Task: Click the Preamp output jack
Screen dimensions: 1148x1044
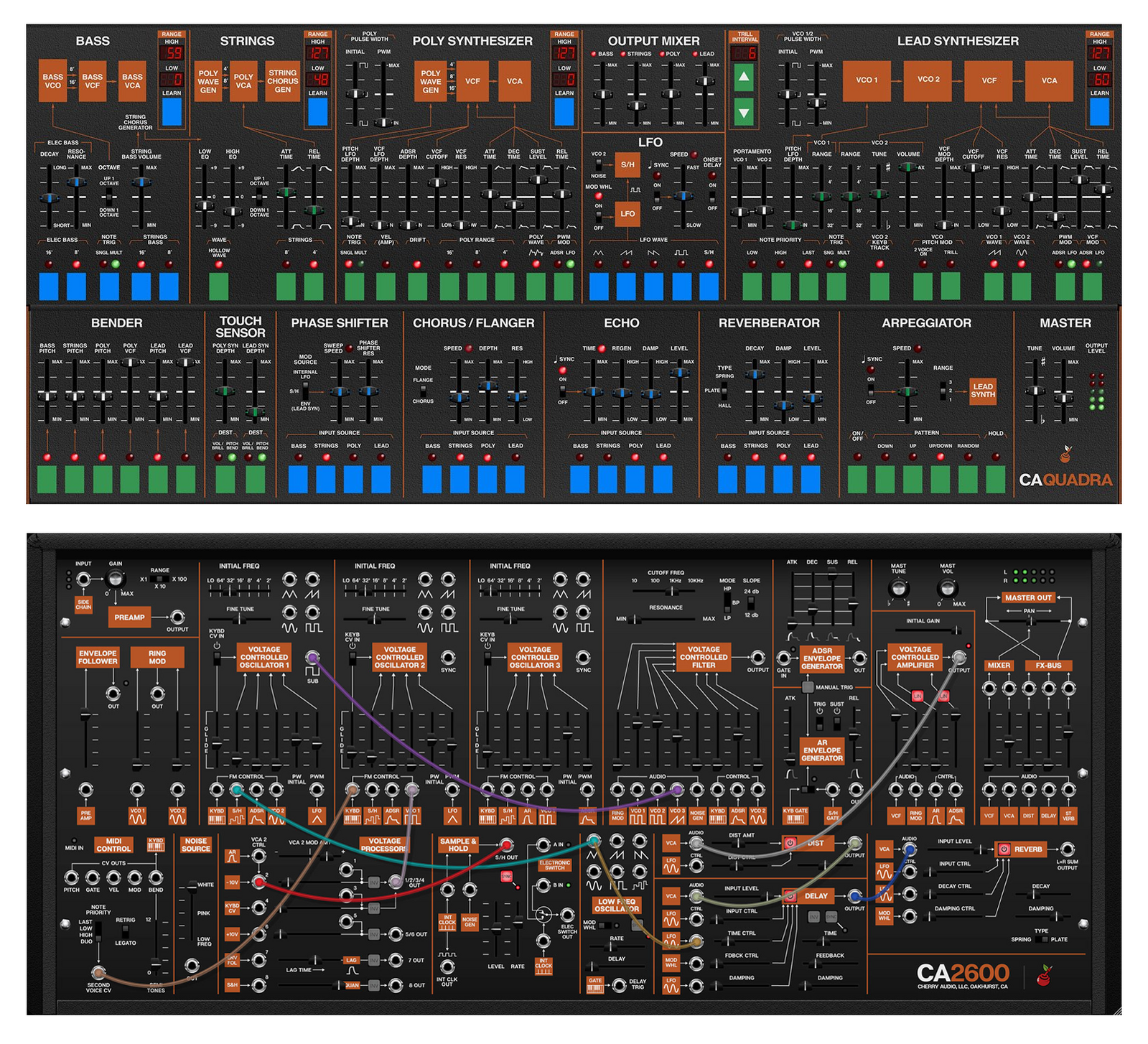Action: coord(177,617)
